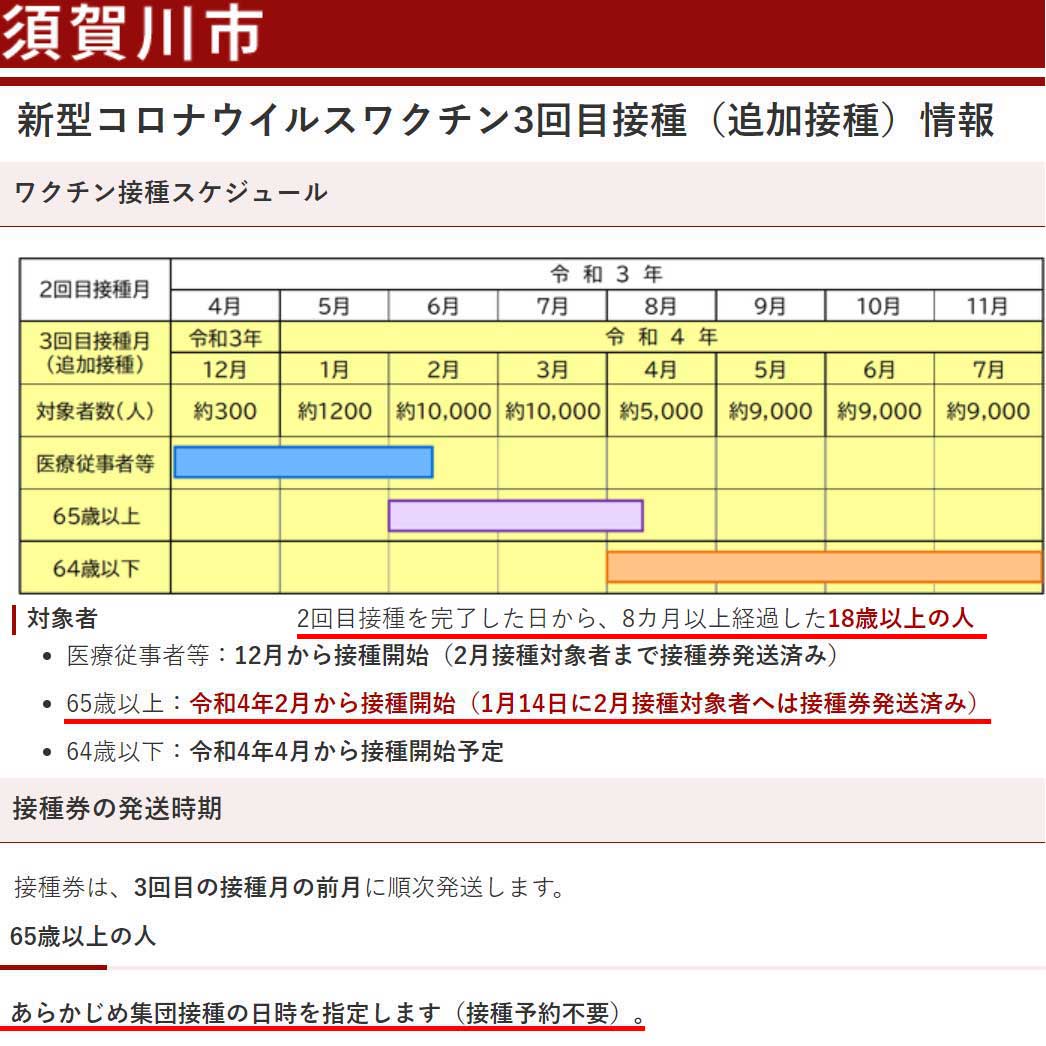Click the purple 65歳以上 schedule bar

click(x=516, y=516)
